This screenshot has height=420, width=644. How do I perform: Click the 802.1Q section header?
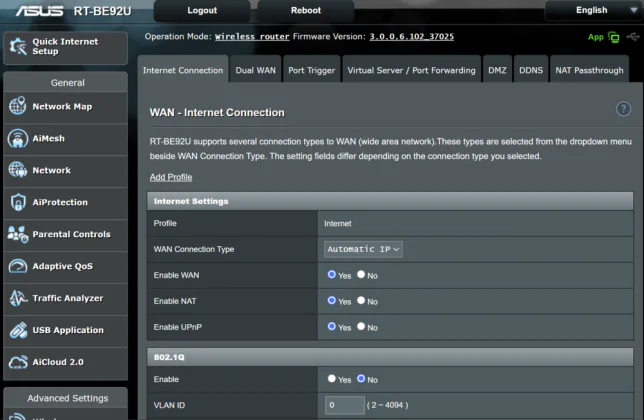click(390, 357)
